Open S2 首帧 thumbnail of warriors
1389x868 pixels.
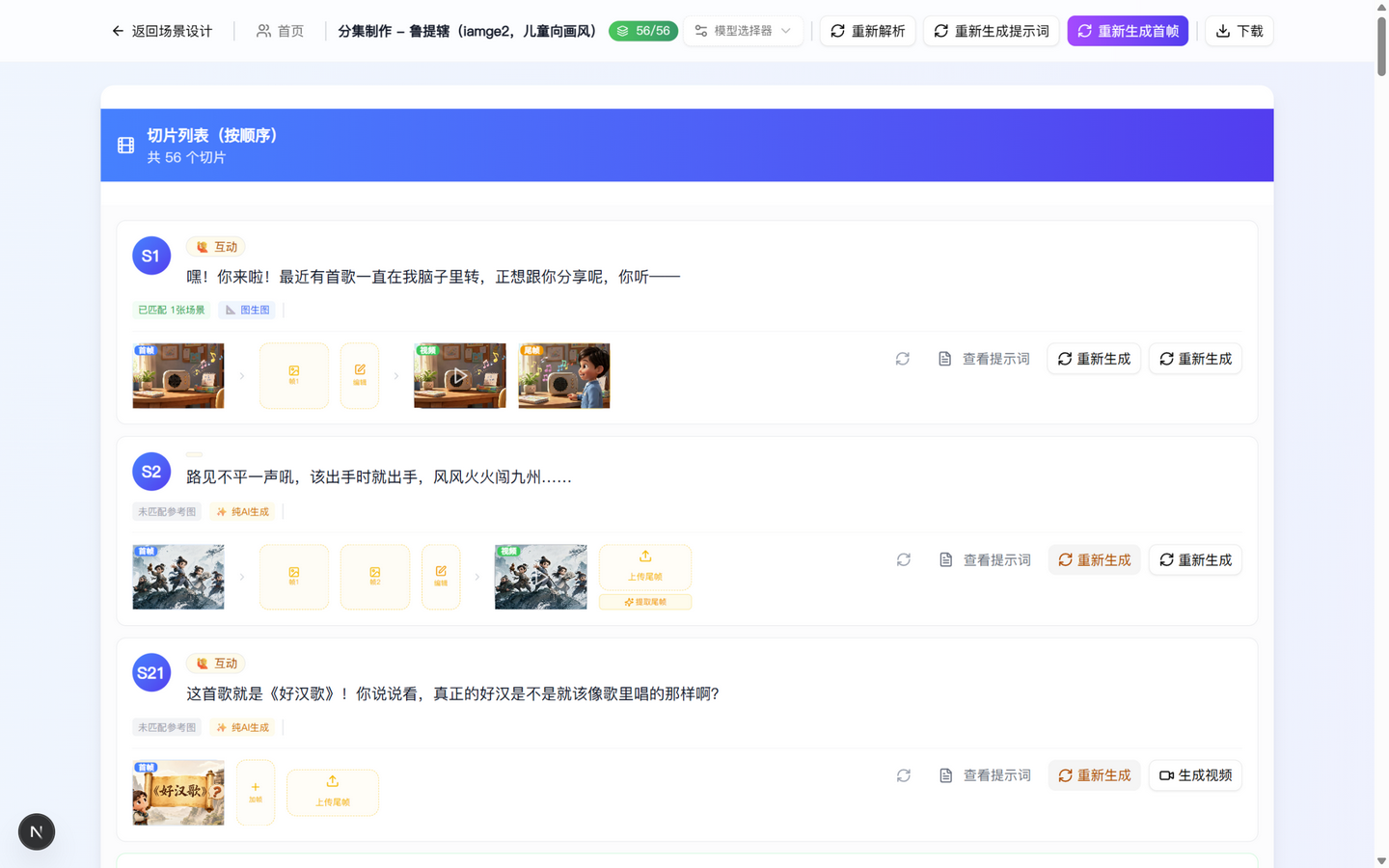click(x=178, y=577)
